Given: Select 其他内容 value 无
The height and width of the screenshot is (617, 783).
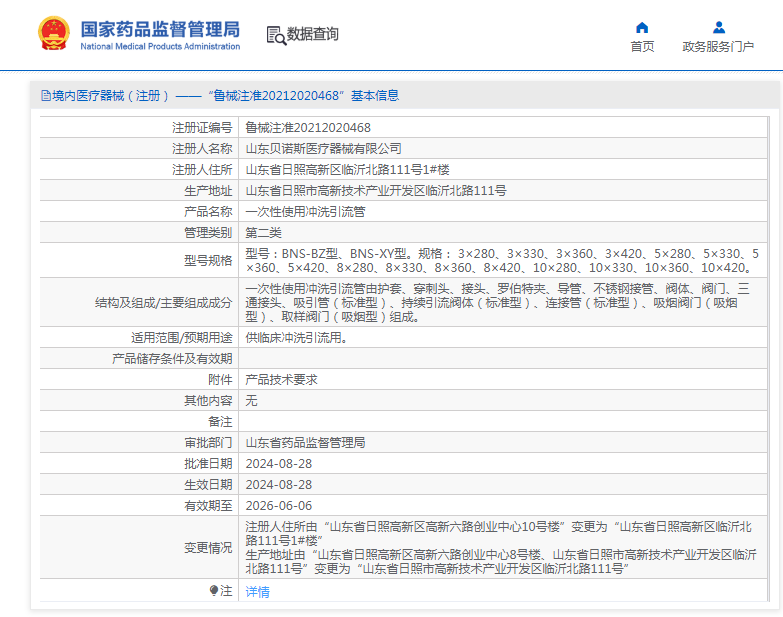Looking at the screenshot, I should click(251, 400).
